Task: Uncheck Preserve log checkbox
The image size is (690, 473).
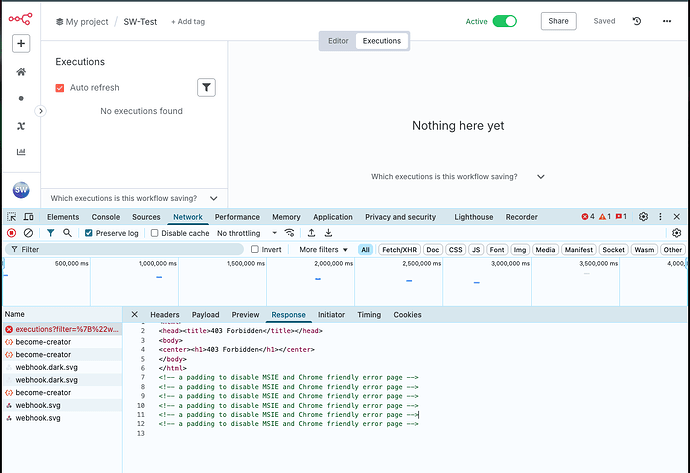Action: coord(89,233)
